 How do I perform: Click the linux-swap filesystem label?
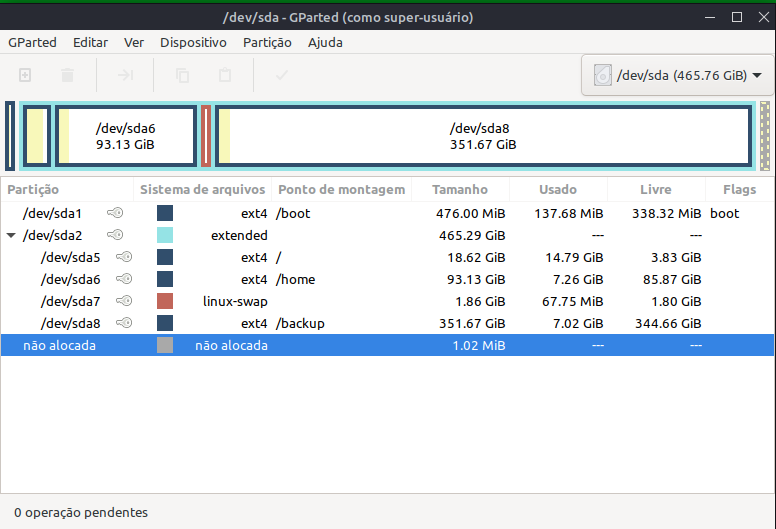235,301
